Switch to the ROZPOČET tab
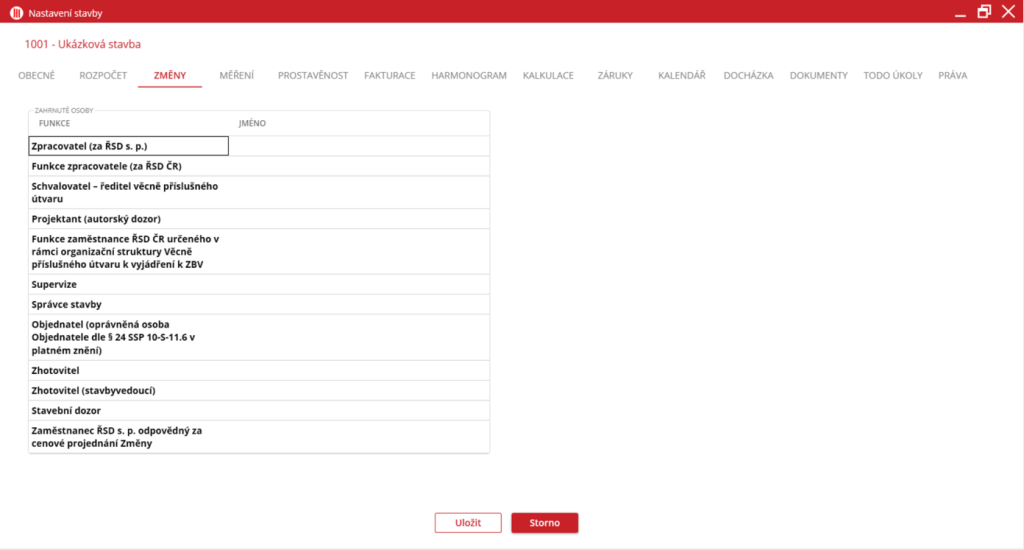 point(103,75)
